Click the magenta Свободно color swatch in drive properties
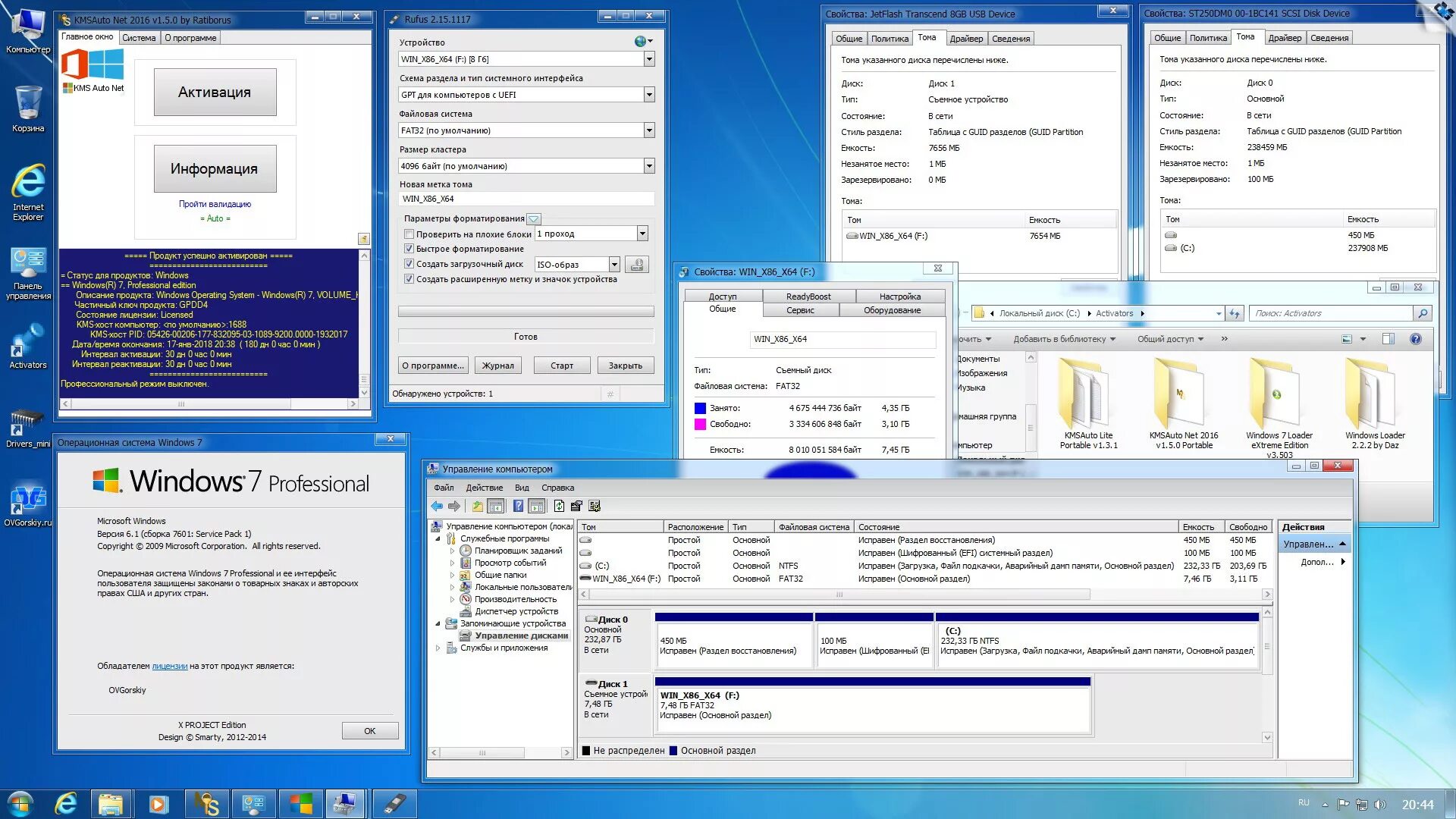 tap(700, 424)
